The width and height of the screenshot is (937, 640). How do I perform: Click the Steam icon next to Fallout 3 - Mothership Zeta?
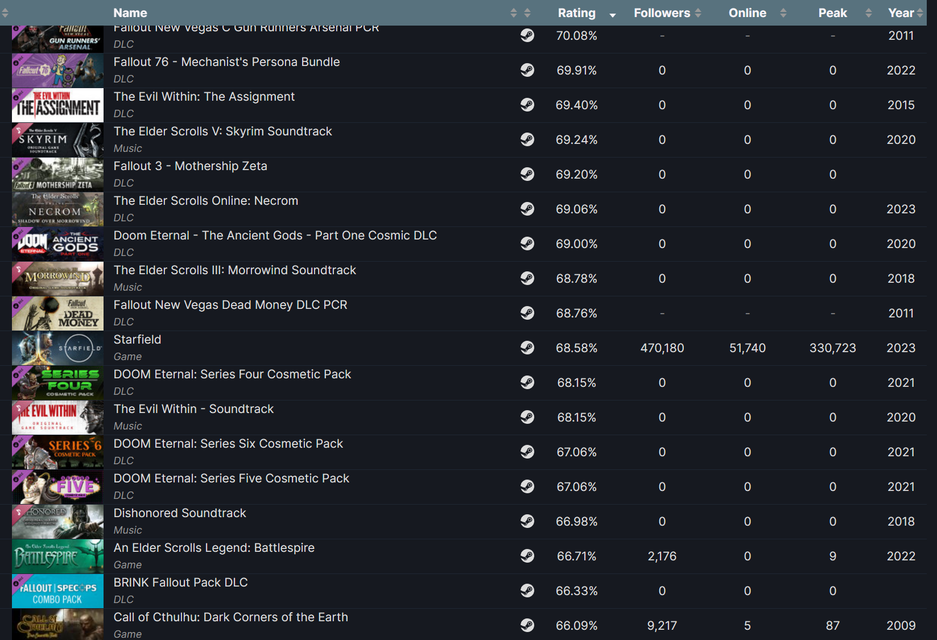click(x=527, y=174)
